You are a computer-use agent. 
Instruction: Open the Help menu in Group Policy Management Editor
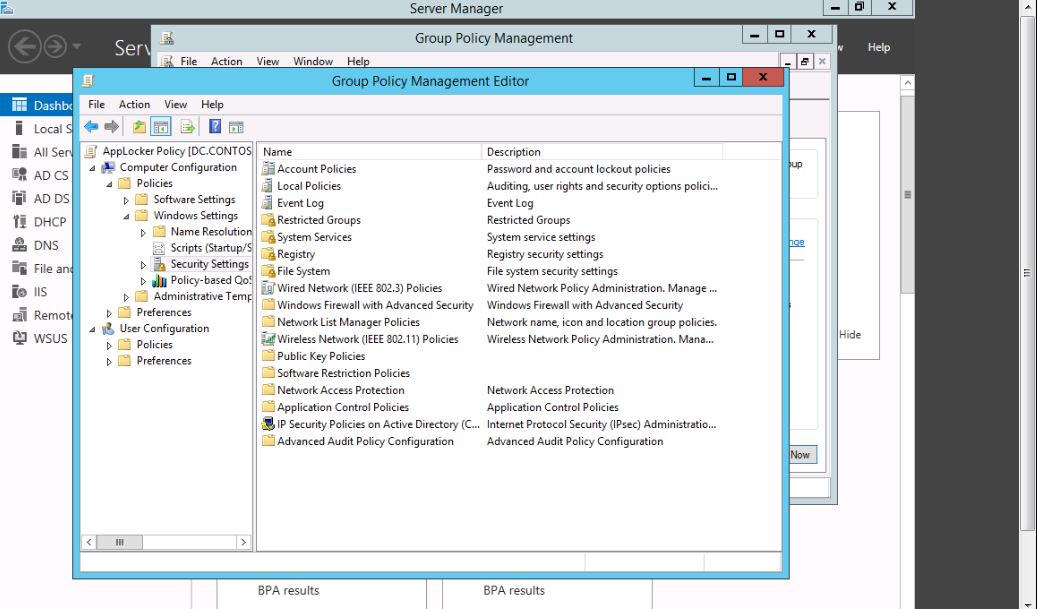click(x=212, y=104)
